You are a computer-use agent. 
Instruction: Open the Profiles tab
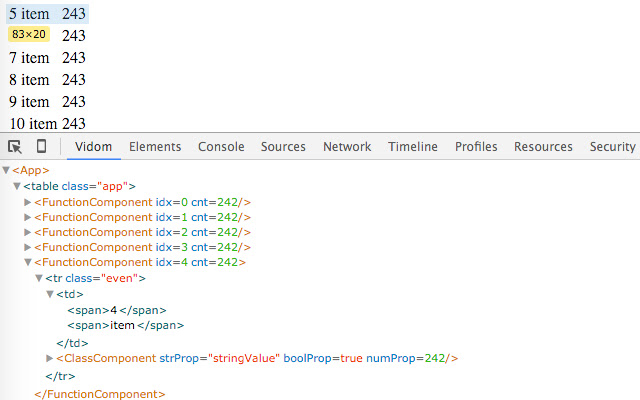[476, 147]
